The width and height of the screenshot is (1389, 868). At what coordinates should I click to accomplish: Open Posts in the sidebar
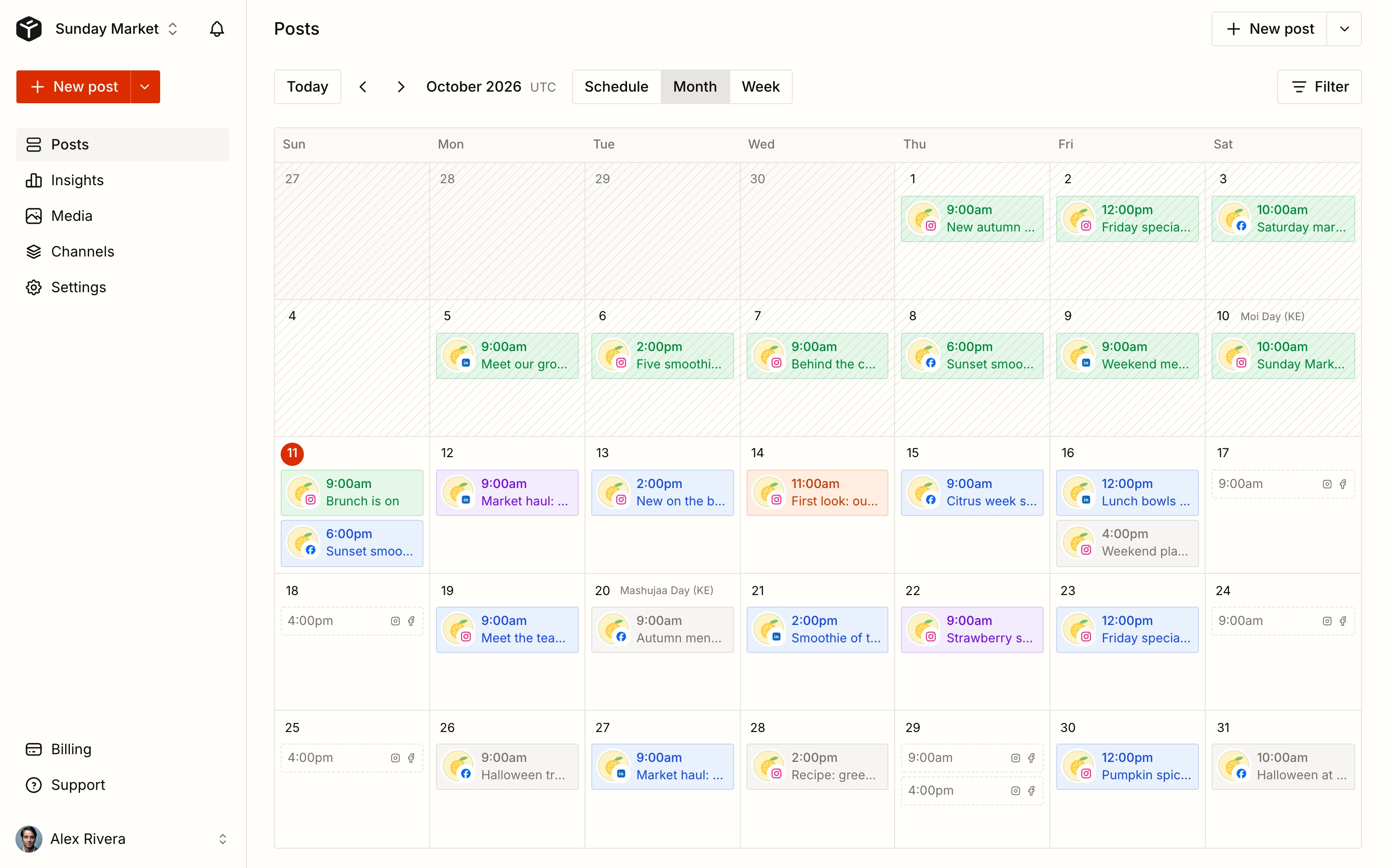click(123, 145)
